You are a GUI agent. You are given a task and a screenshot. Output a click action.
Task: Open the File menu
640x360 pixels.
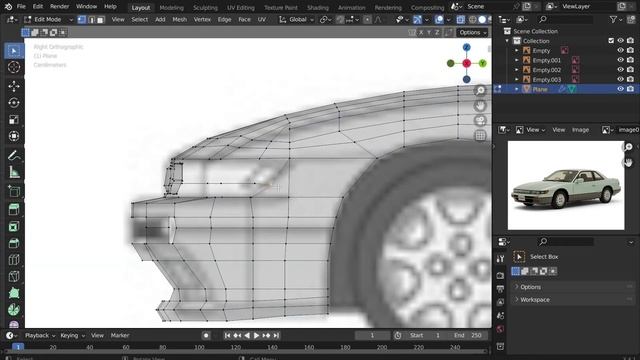tap(21, 7)
